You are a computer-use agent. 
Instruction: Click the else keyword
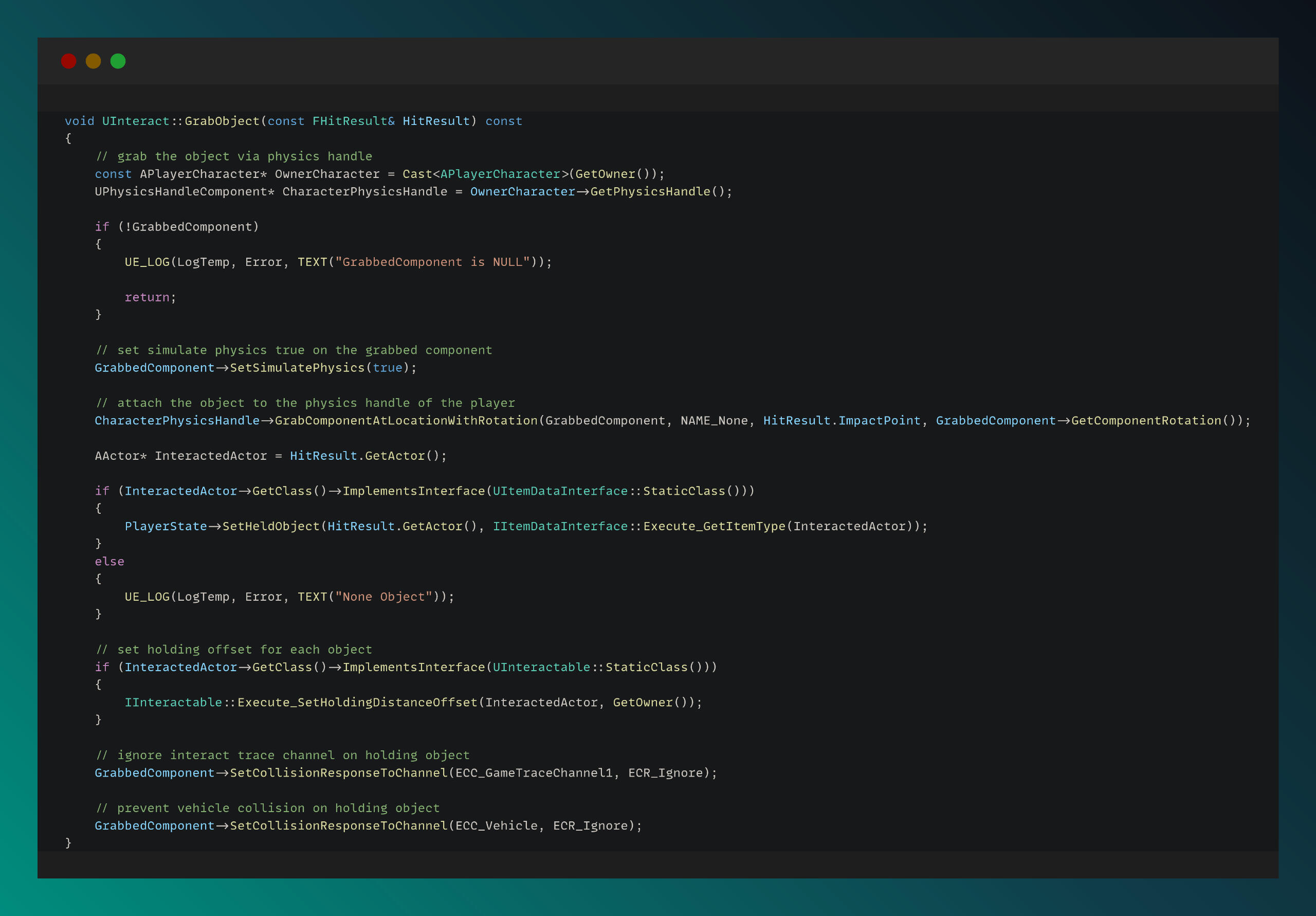pyautogui.click(x=109, y=562)
